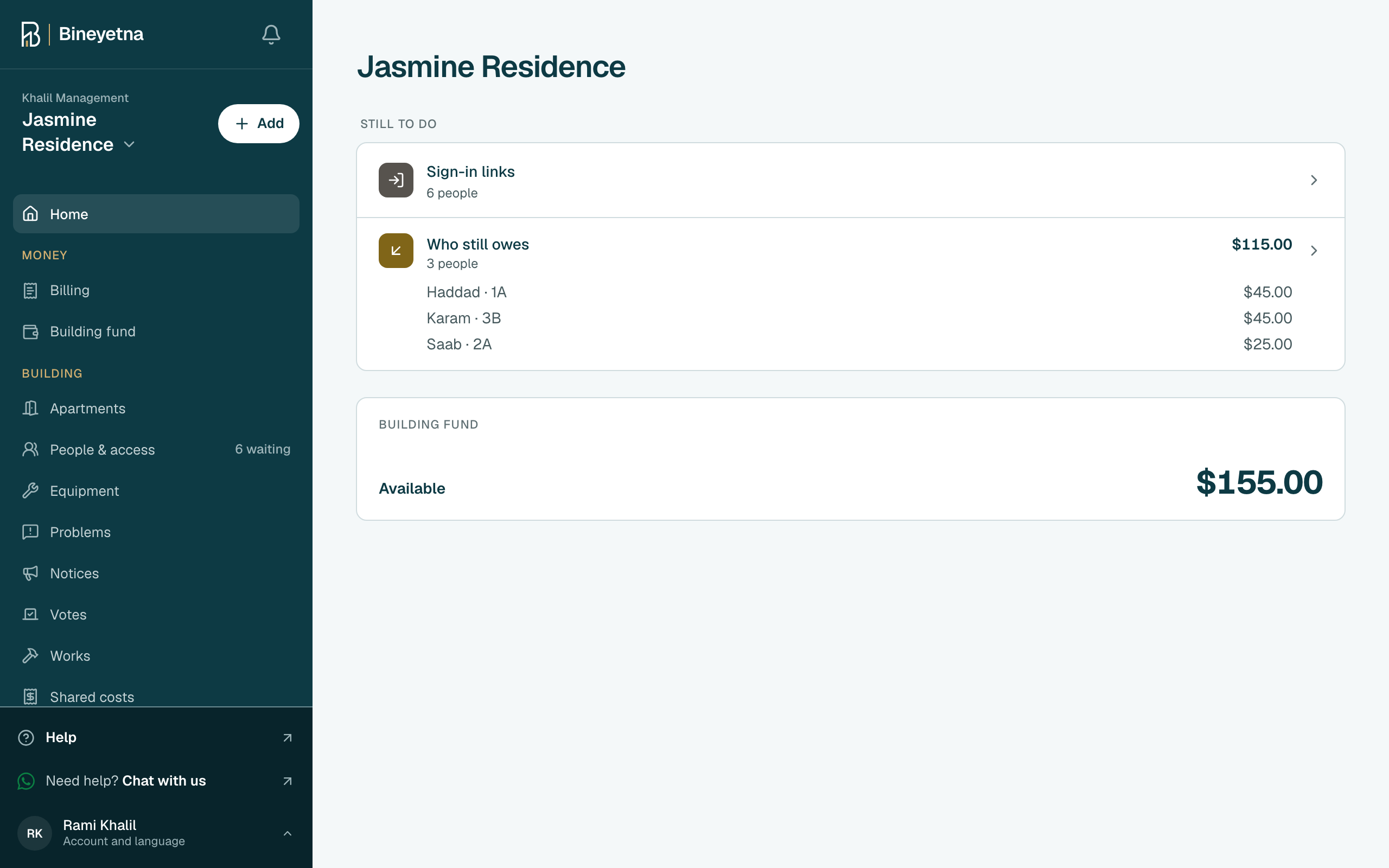
Task: Click the Bineyetna logo icon
Action: (x=30, y=34)
